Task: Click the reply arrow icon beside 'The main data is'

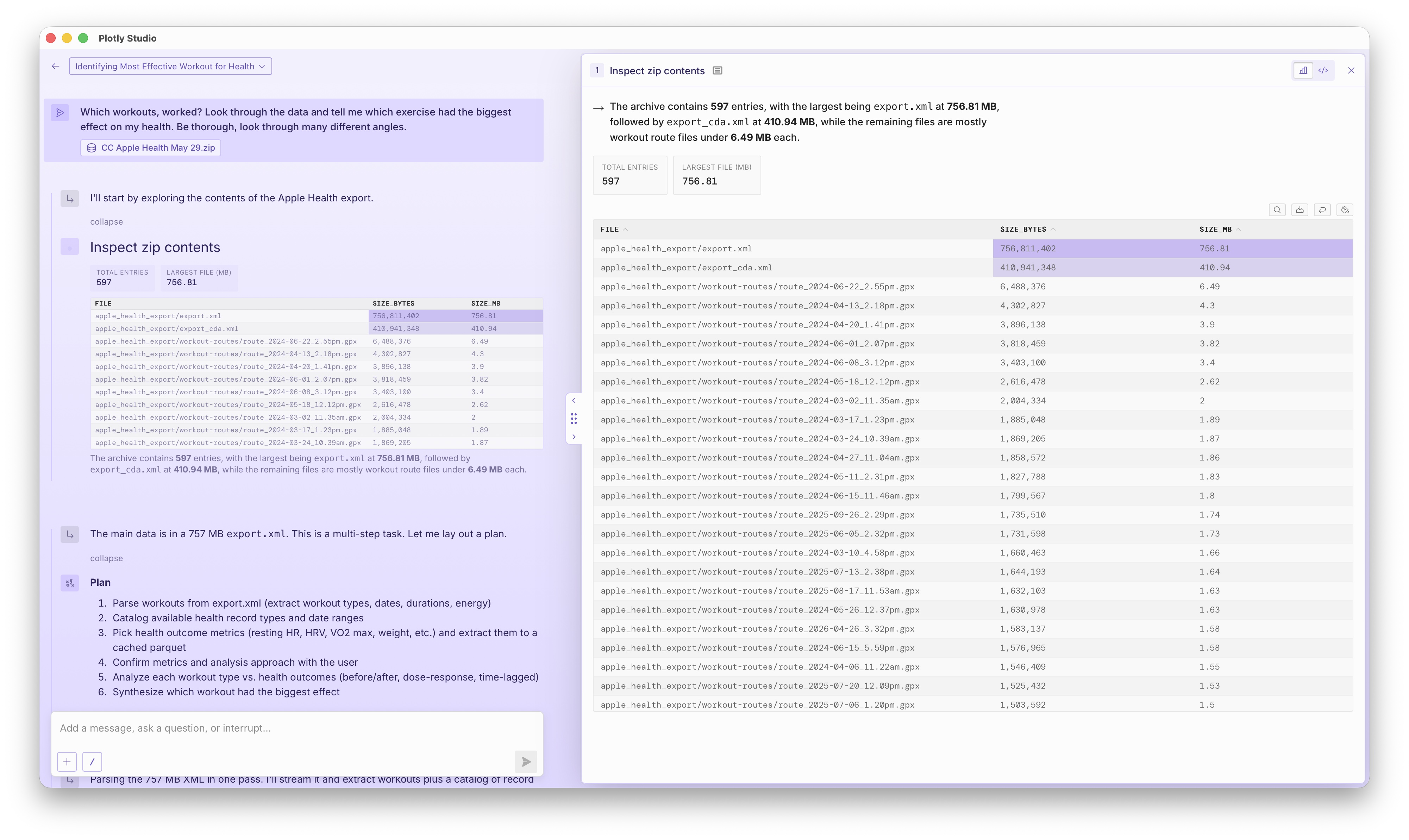Action: (70, 534)
